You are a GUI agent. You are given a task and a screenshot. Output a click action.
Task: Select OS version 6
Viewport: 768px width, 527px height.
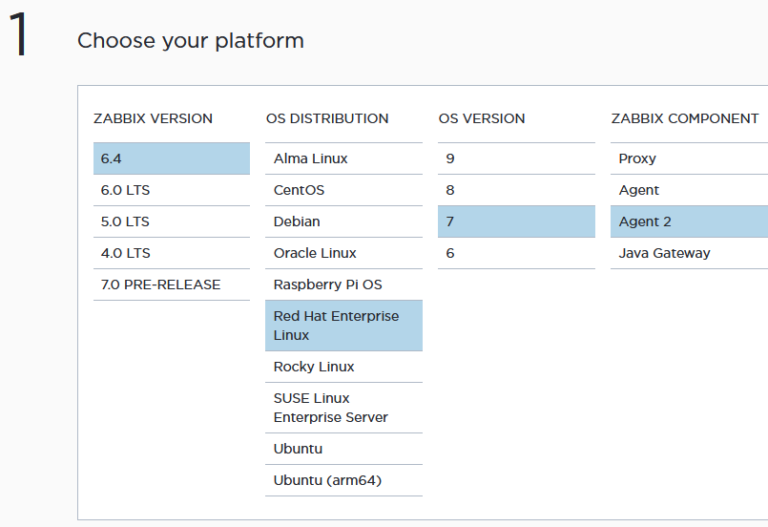tap(516, 253)
